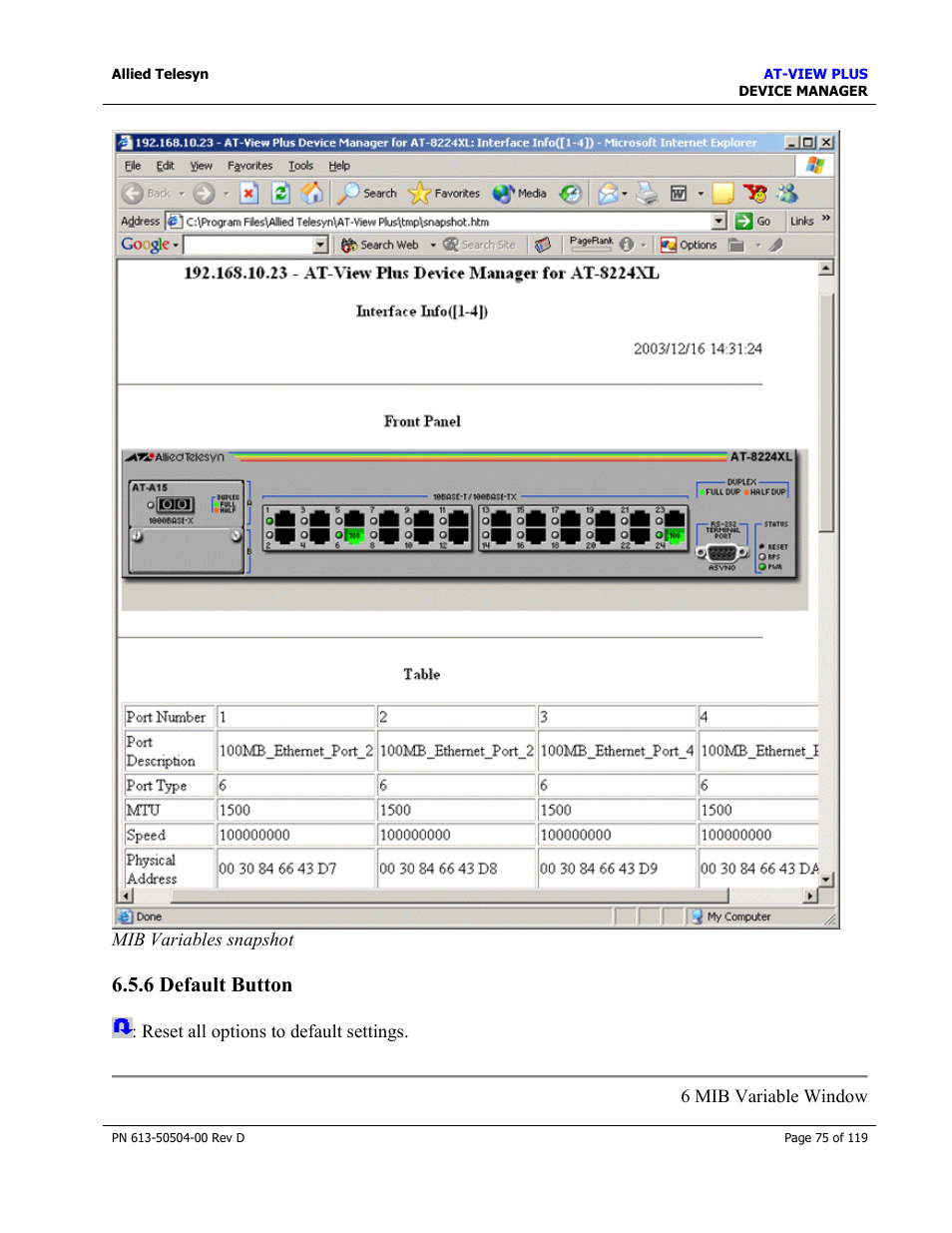Open the Search Web dropdown arrow
952x1233 pixels.
coord(433,245)
